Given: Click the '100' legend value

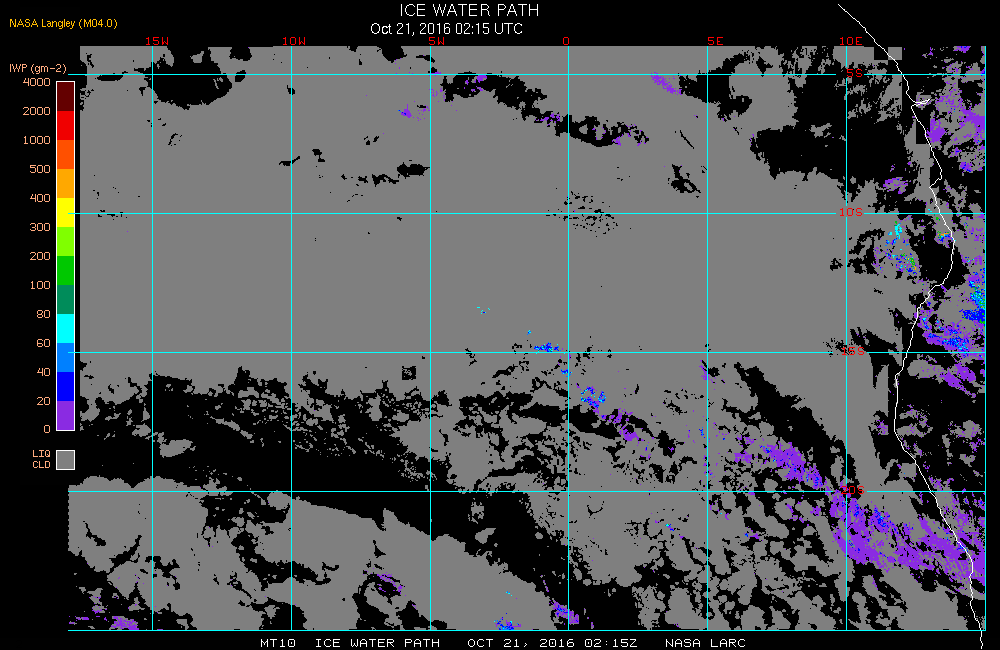Looking at the screenshot, I should 40,285.
